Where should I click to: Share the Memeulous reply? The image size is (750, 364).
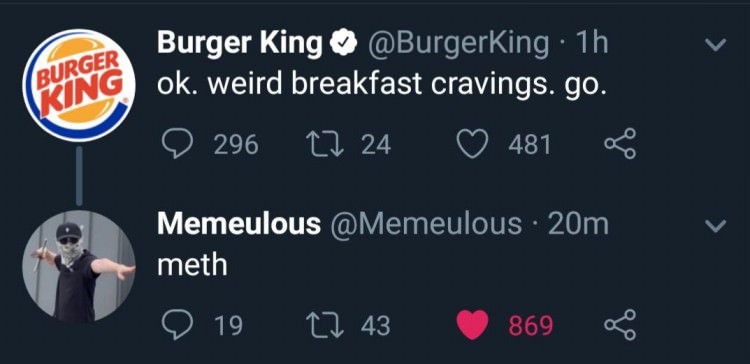(620, 325)
